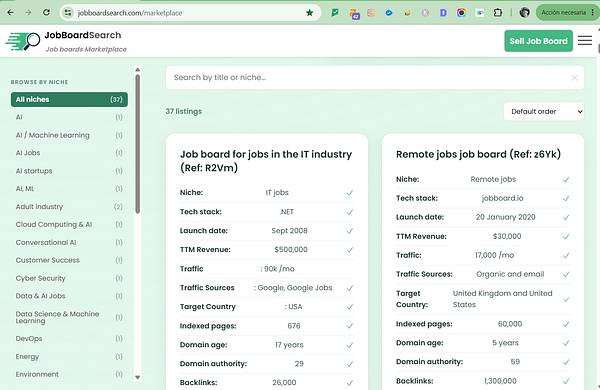
Task: Choose the DevOps niche
Action: (x=69, y=339)
